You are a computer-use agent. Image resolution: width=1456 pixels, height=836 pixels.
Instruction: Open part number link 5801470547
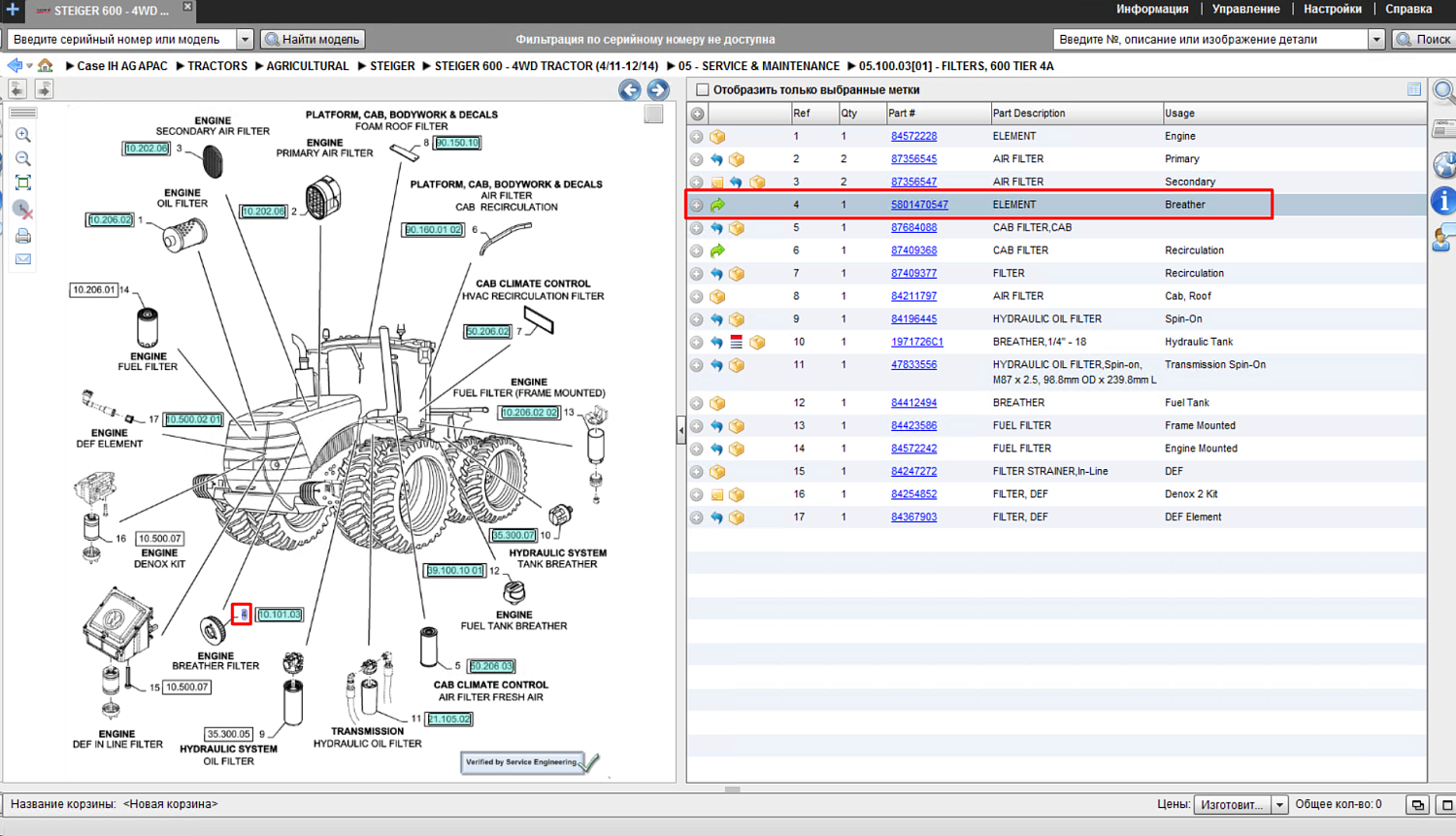point(920,205)
